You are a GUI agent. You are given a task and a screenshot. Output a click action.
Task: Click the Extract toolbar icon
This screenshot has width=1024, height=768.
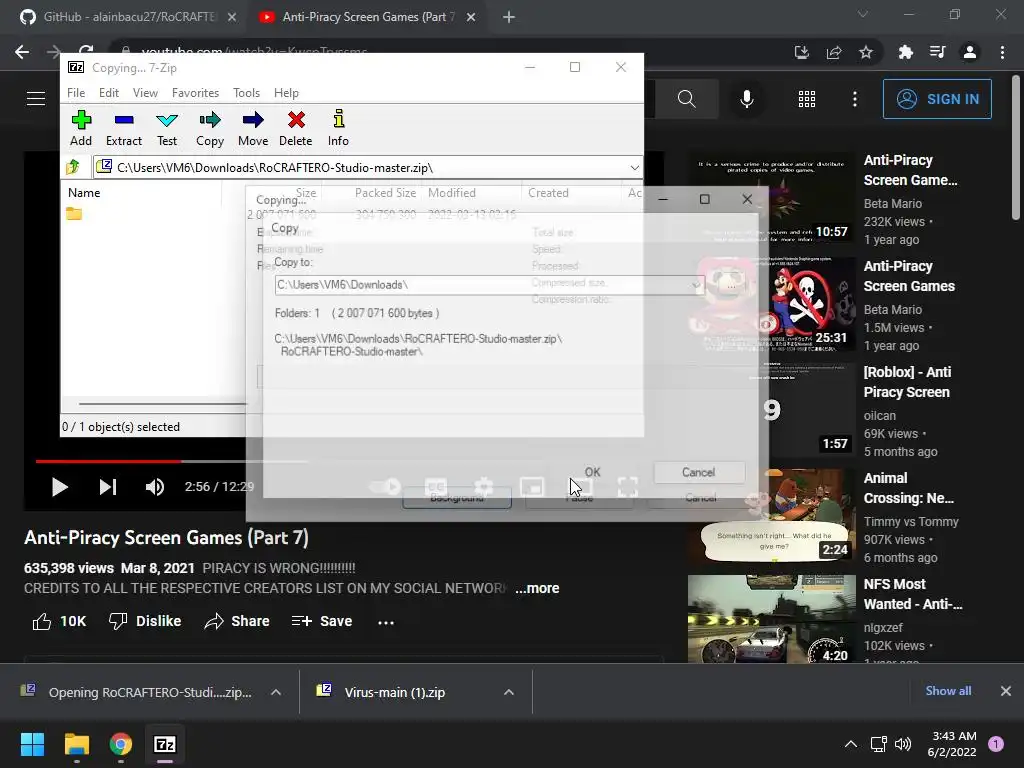(123, 128)
